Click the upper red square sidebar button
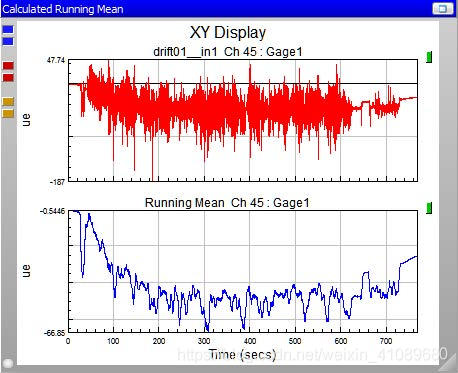Image resolution: width=458 pixels, height=373 pixels. 8,65
